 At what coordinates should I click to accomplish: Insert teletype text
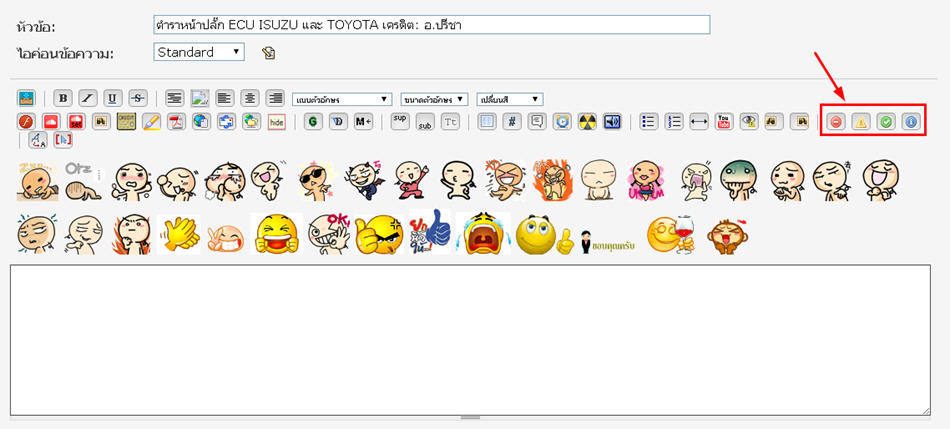coord(450,122)
